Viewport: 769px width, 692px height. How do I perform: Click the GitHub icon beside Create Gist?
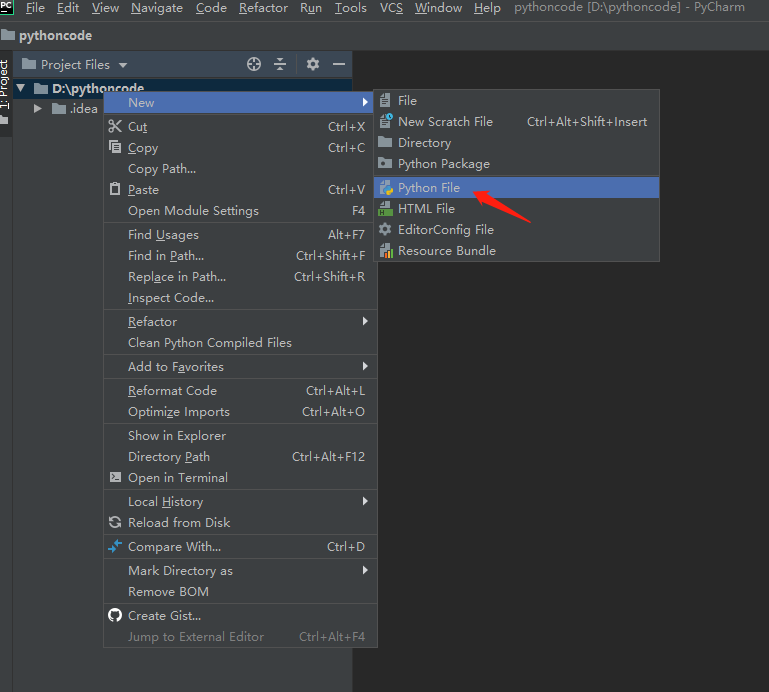(x=115, y=615)
